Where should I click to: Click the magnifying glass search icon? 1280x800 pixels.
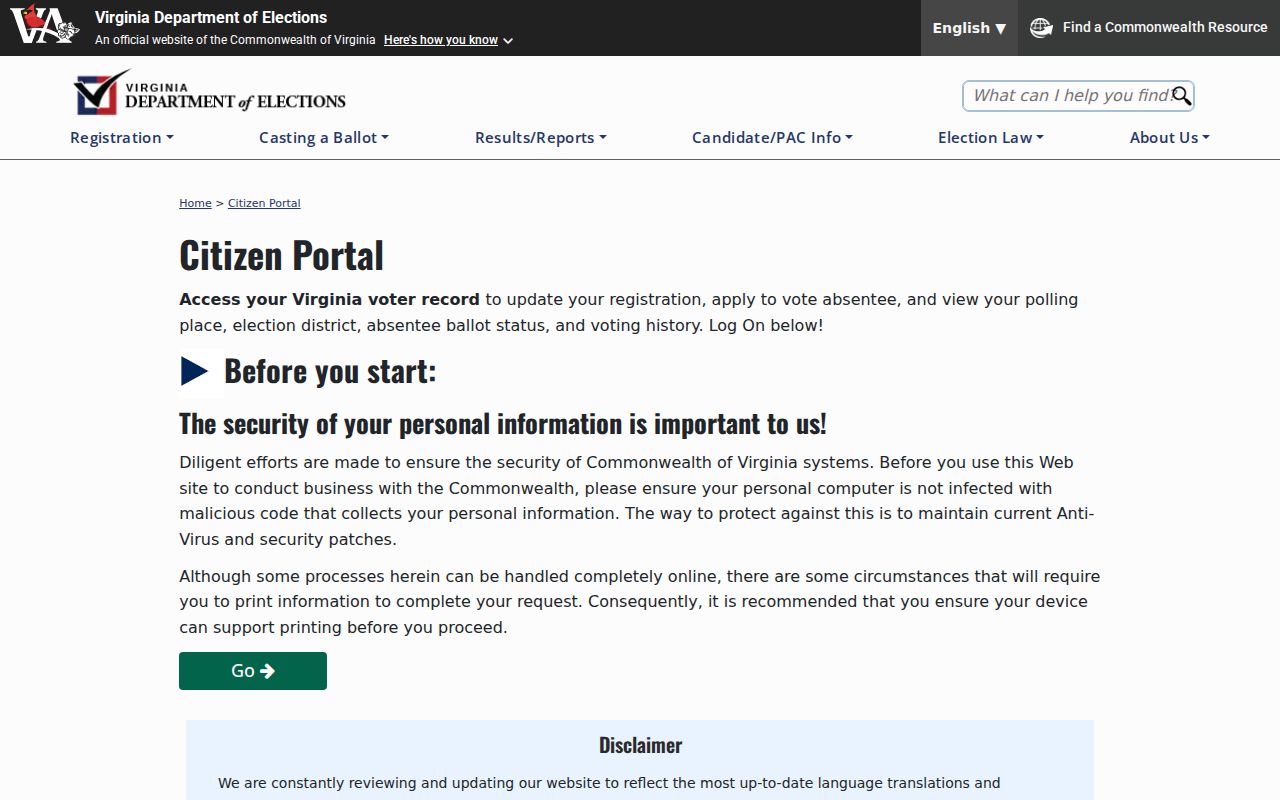[1181, 96]
